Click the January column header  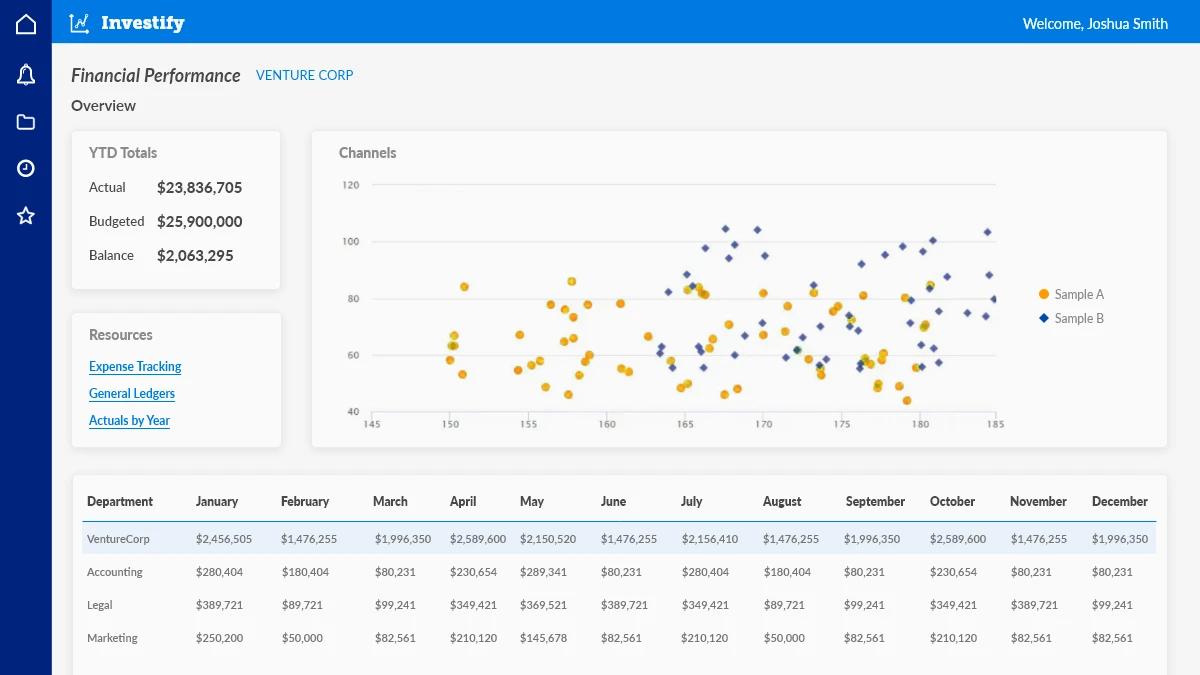point(217,501)
